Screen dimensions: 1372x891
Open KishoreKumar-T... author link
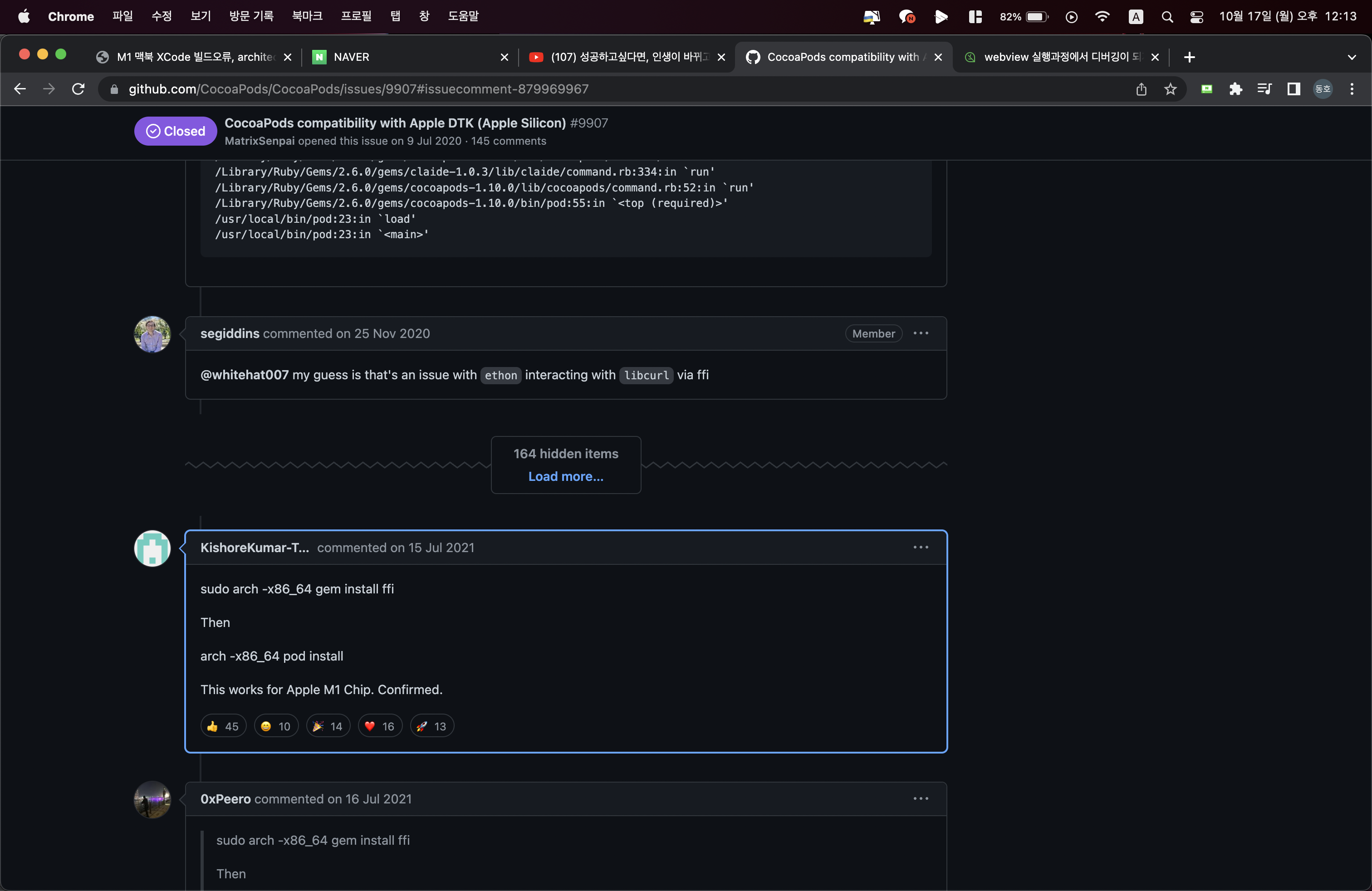click(254, 547)
